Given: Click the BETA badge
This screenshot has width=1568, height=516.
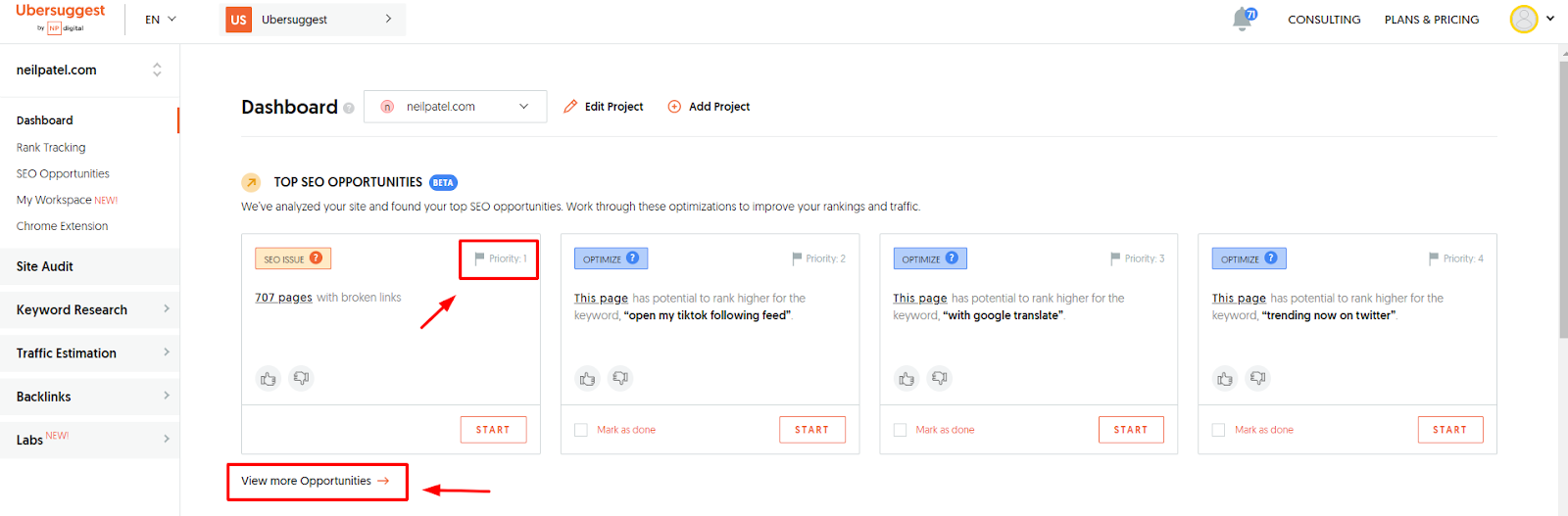Looking at the screenshot, I should click(443, 182).
